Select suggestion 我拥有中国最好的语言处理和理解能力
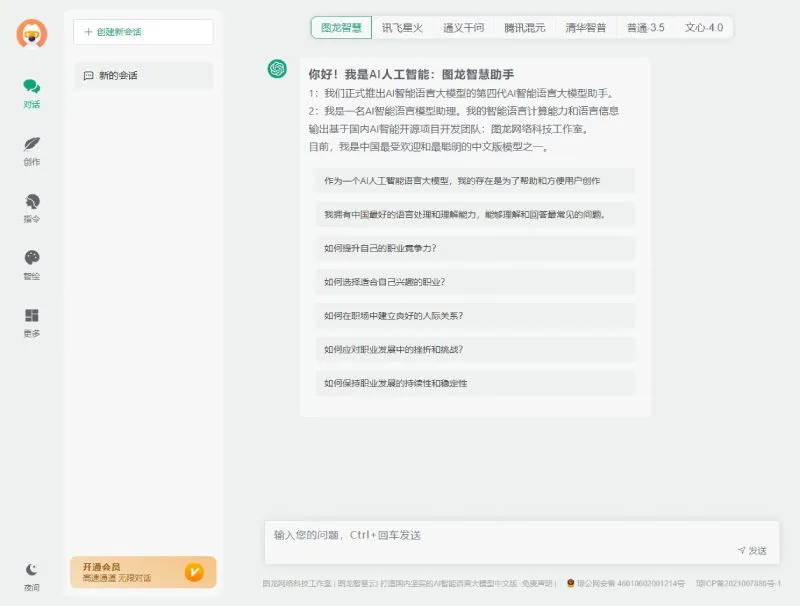 (x=475, y=214)
